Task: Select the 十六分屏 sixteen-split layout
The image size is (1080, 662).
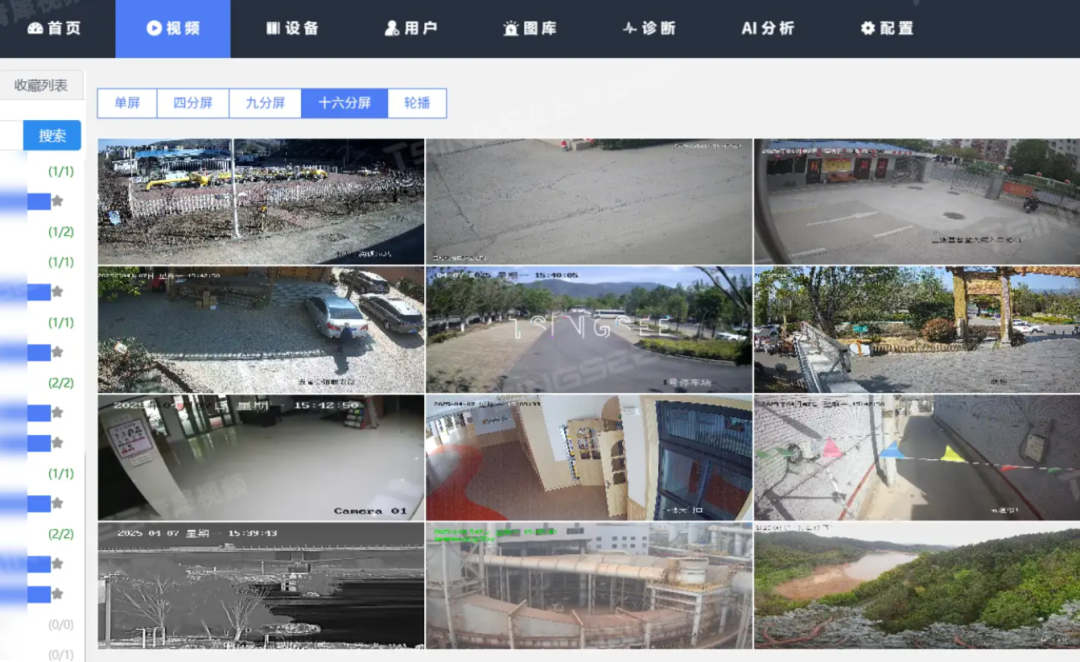Action: click(344, 103)
